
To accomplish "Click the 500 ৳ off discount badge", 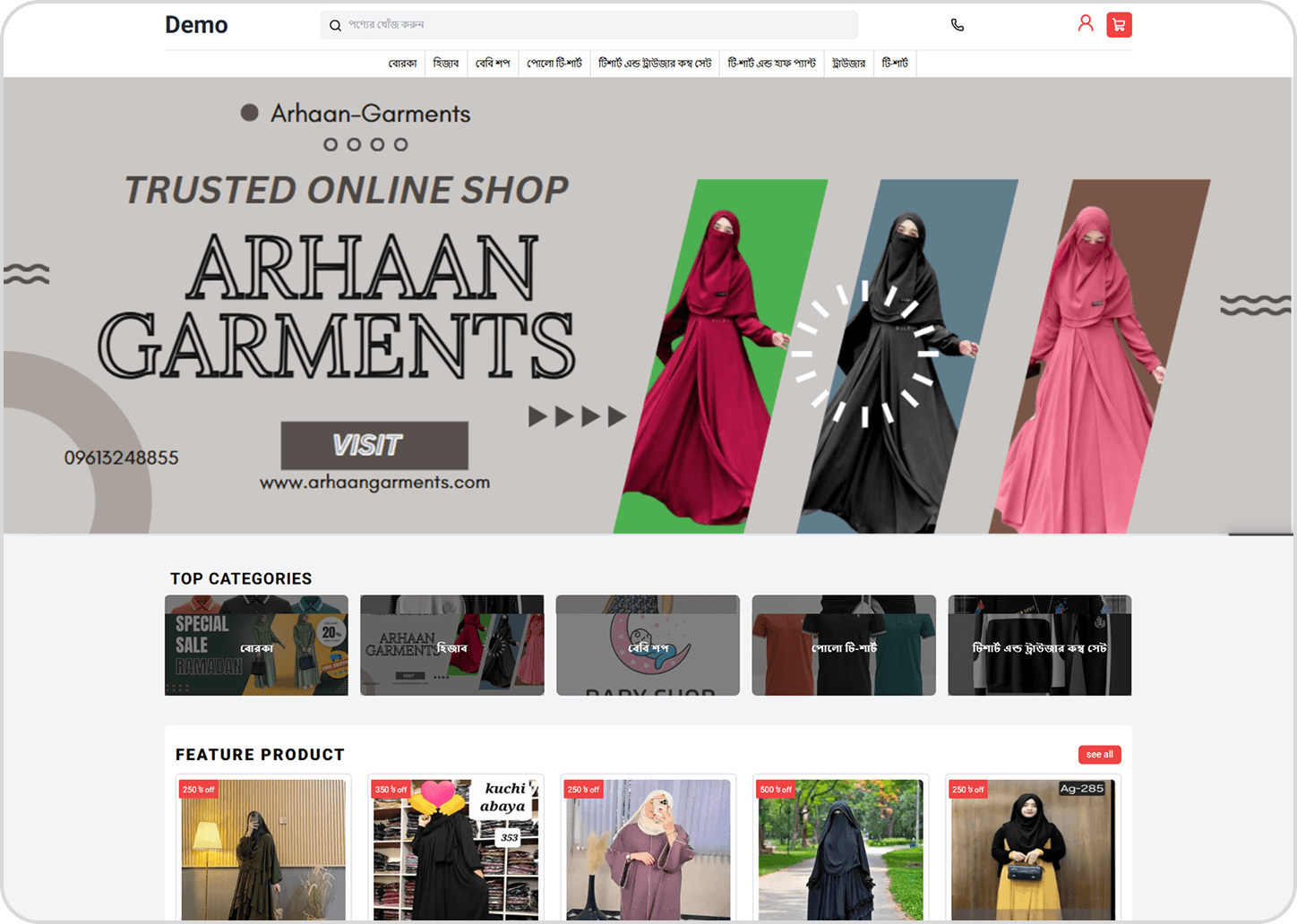I will [x=776, y=790].
